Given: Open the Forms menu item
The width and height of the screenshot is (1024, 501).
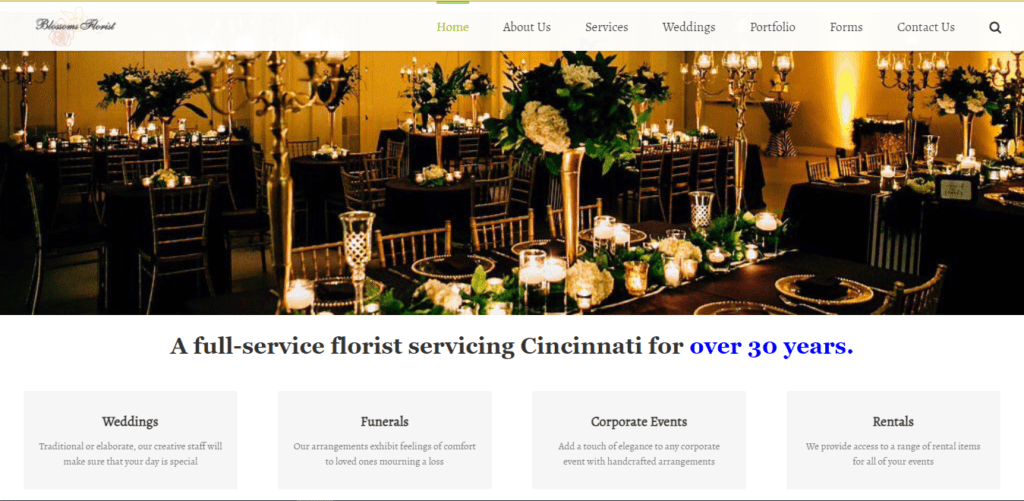Looking at the screenshot, I should (x=846, y=27).
